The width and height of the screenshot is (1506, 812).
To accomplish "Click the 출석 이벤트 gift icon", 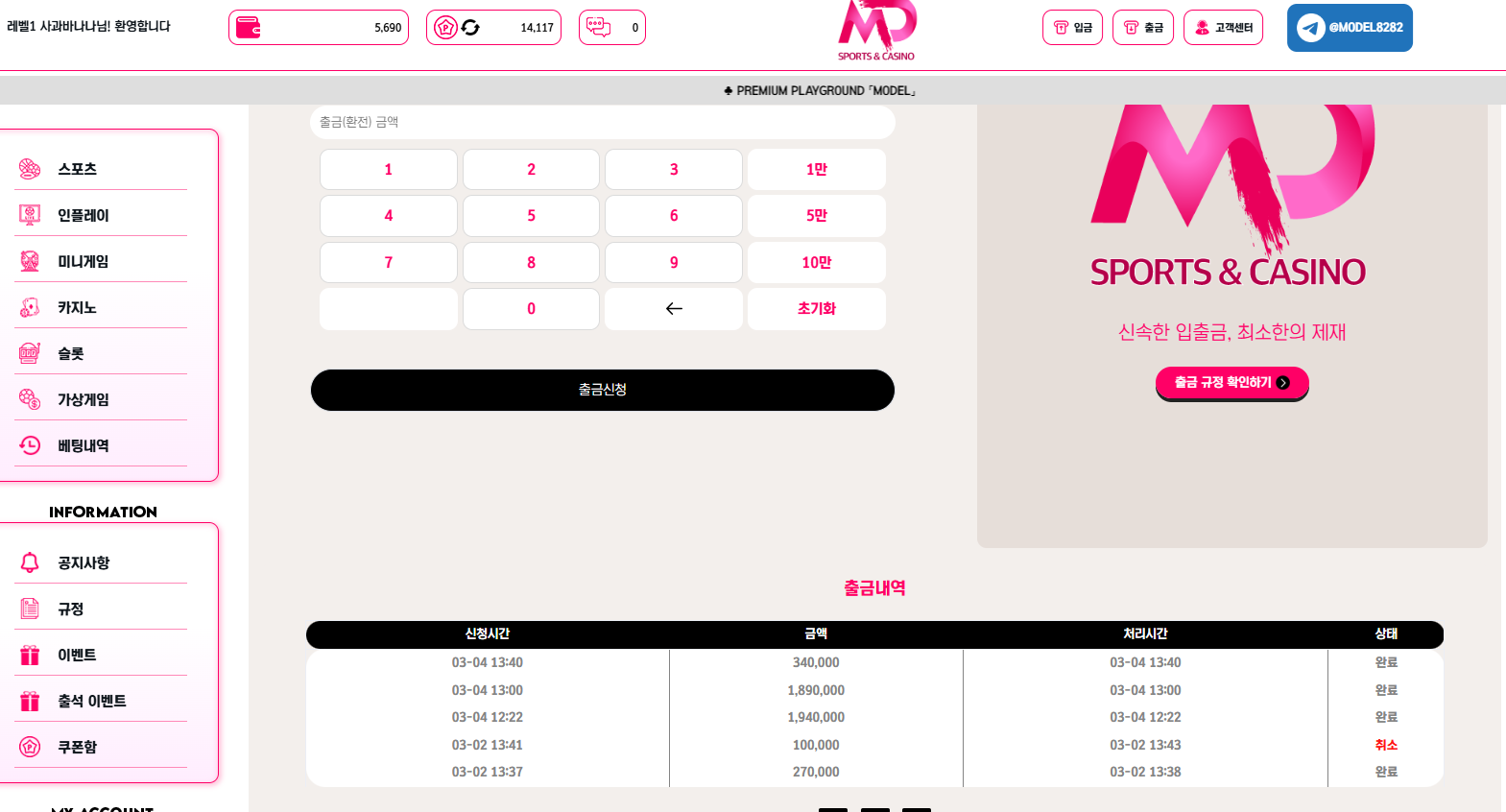I will click(30, 701).
